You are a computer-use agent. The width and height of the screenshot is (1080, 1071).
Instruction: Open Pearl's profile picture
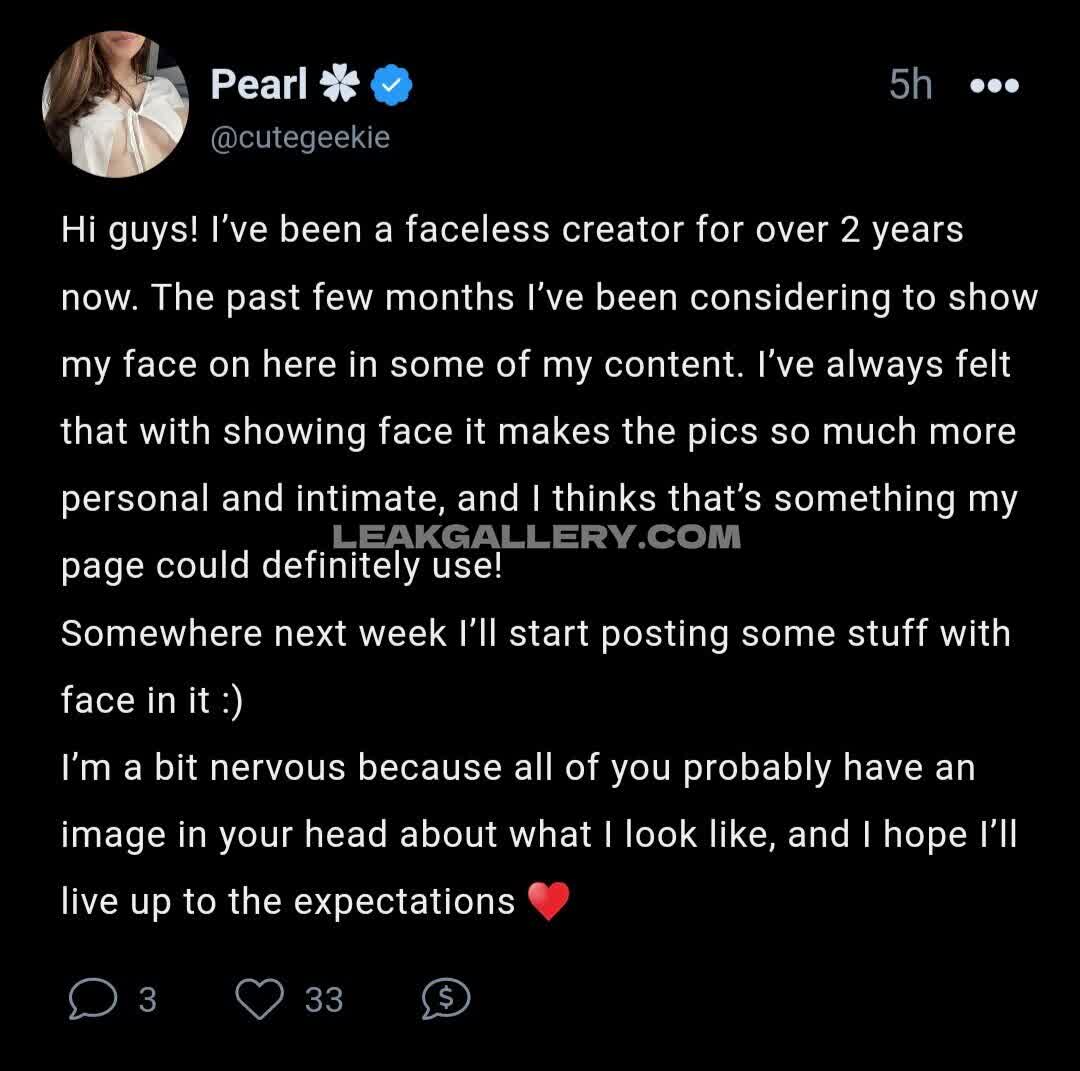(x=115, y=104)
